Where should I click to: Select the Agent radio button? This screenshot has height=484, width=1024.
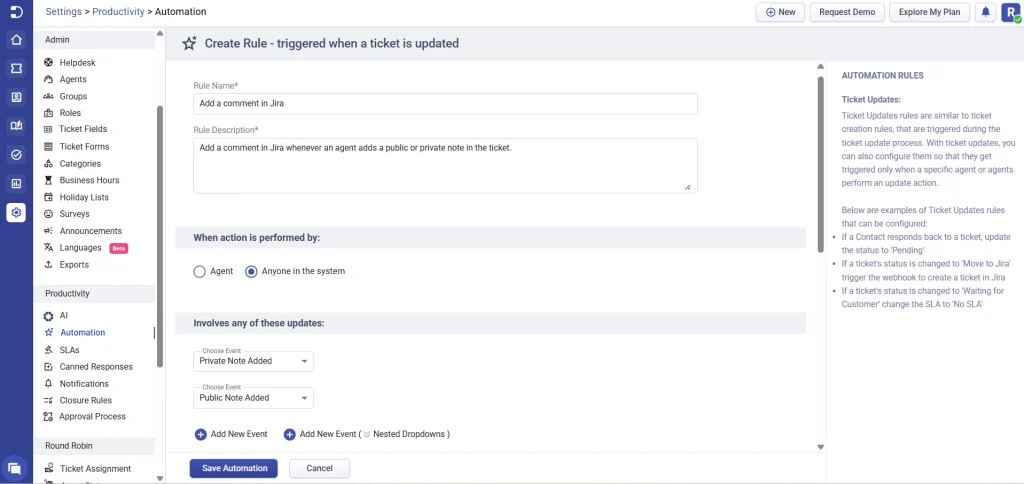click(x=200, y=271)
